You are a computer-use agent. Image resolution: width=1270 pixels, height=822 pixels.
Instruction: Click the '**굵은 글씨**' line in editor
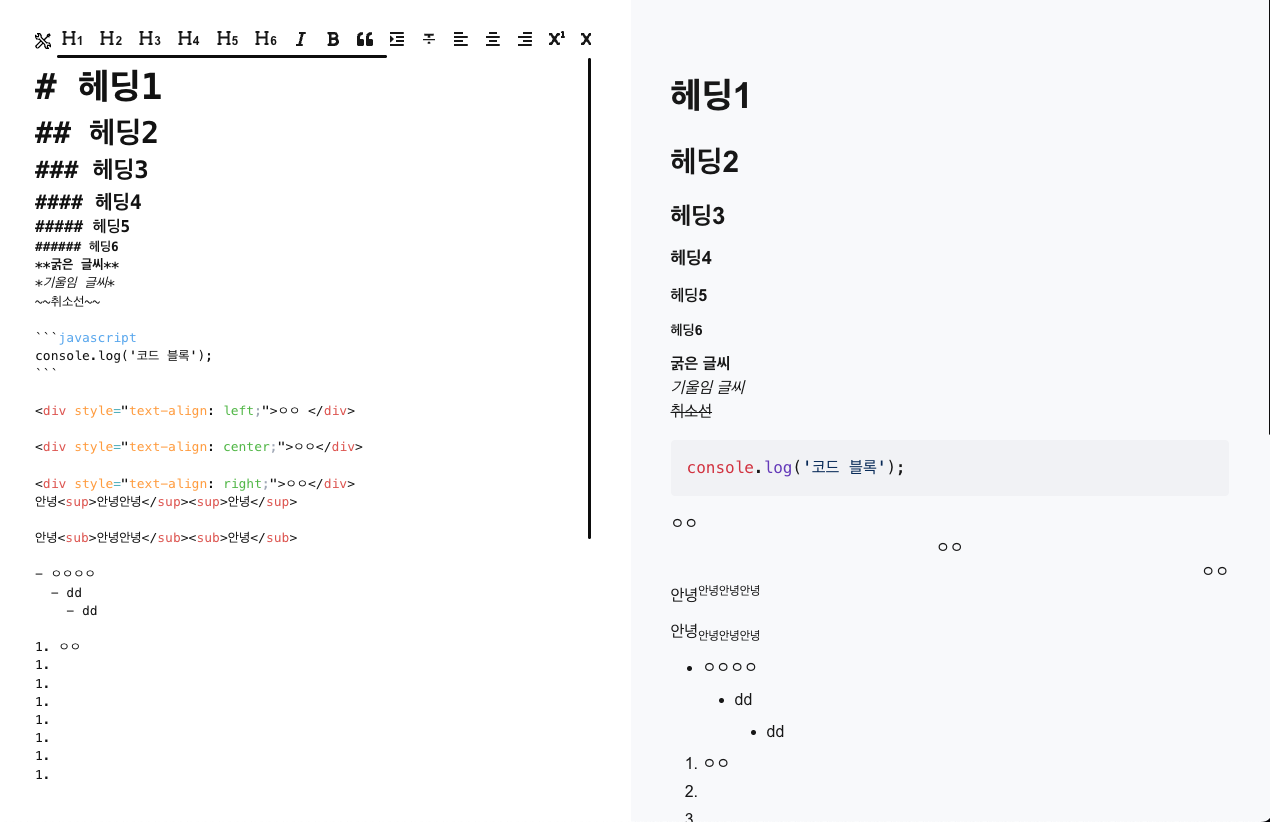tap(77, 265)
